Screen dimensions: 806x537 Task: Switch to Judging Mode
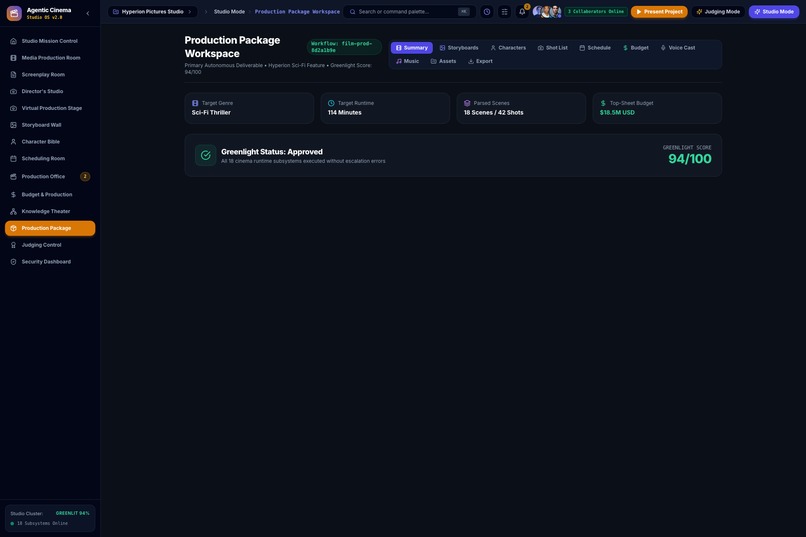[x=718, y=12]
